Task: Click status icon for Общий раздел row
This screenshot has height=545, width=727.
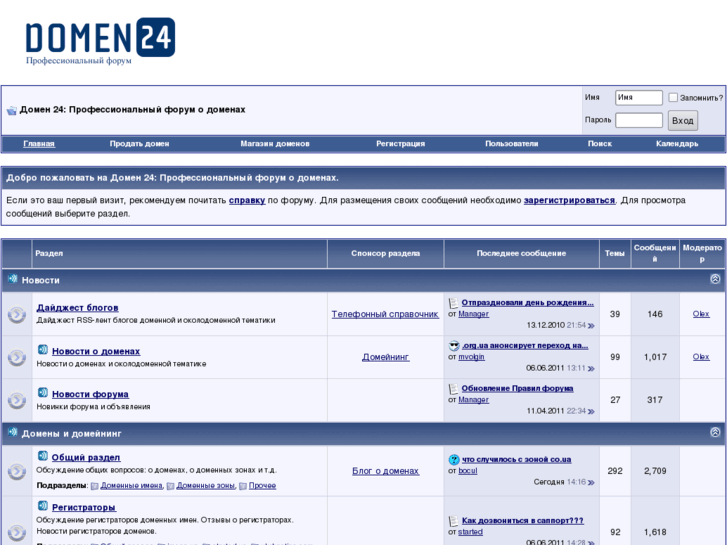Action: click(x=17, y=471)
